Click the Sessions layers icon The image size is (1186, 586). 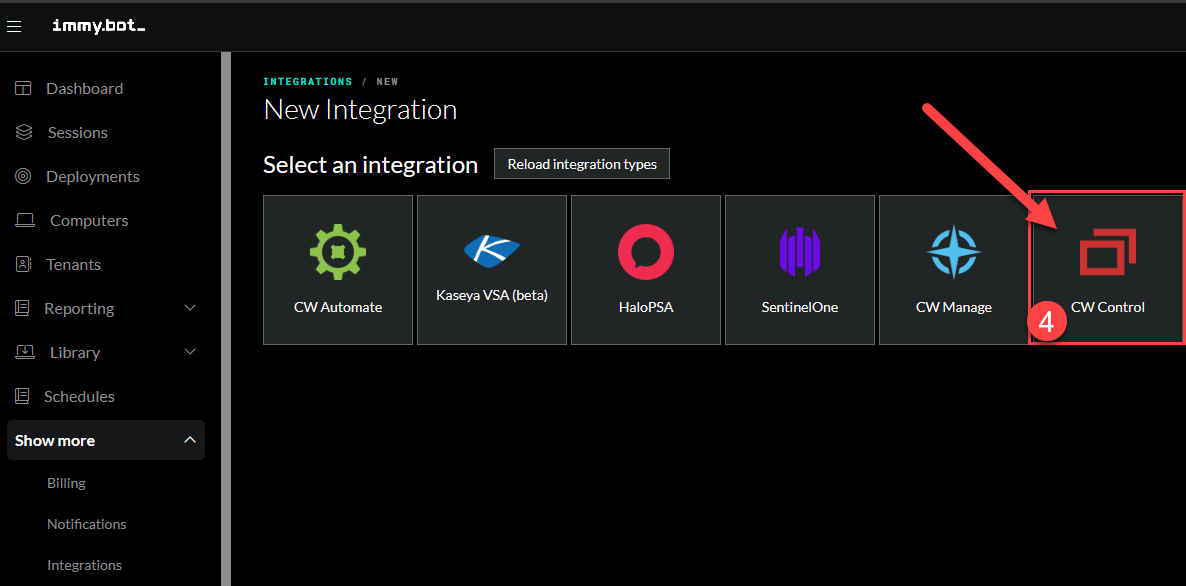pyautogui.click(x=24, y=133)
